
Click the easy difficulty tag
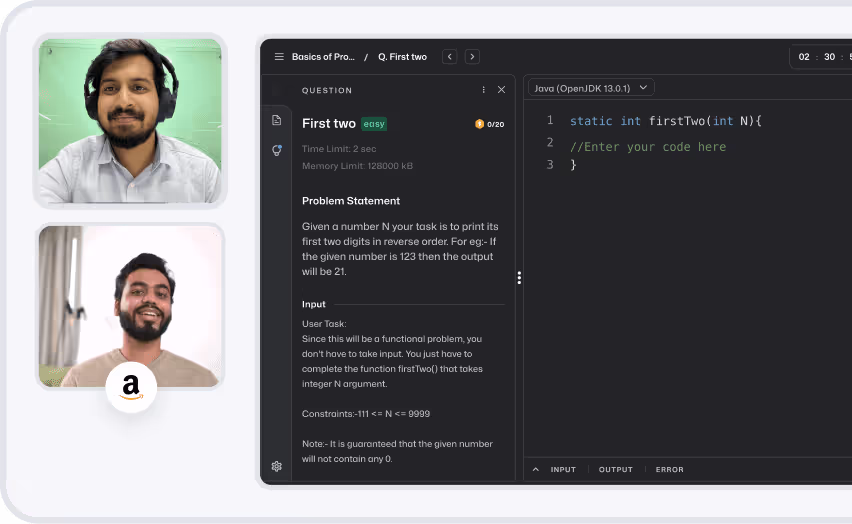pyautogui.click(x=374, y=124)
